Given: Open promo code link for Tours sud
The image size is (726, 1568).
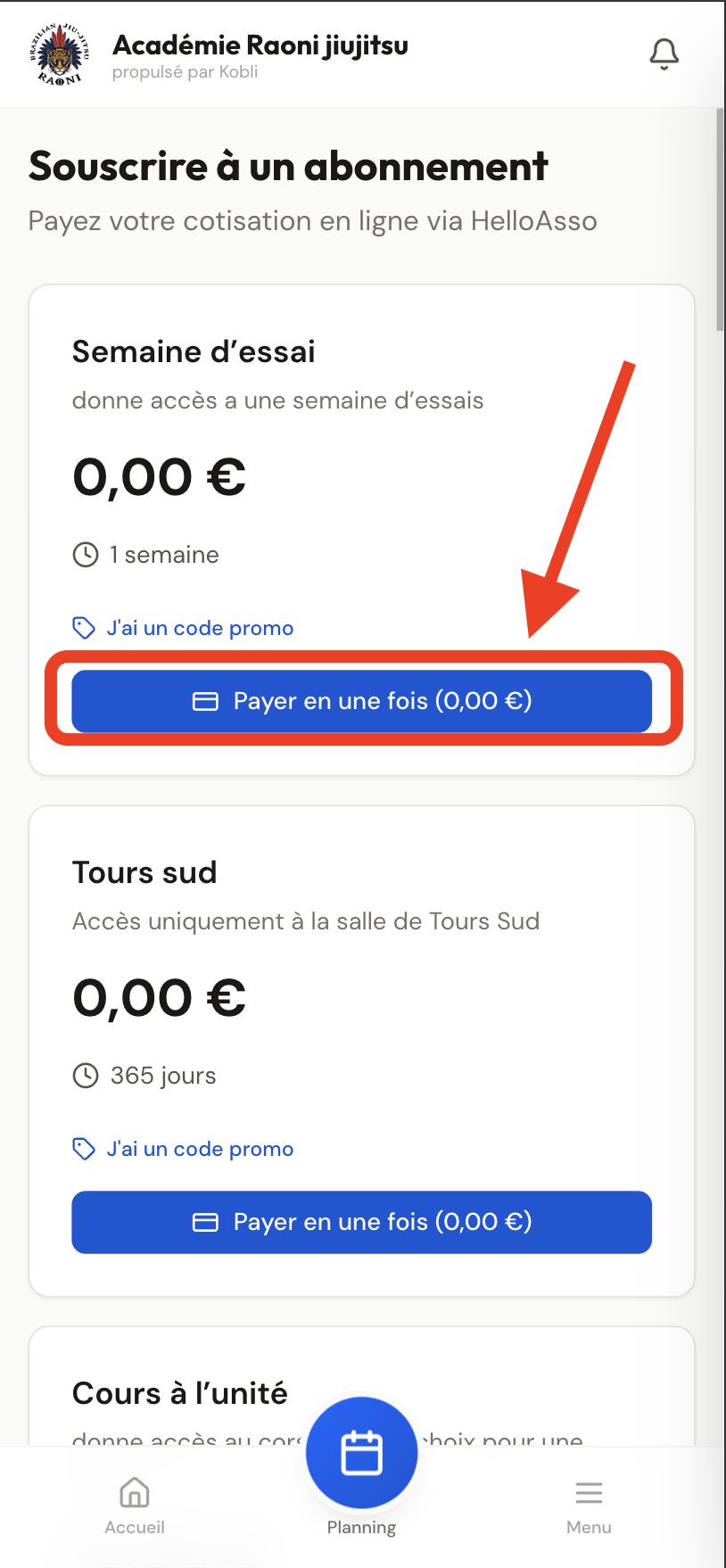Looking at the screenshot, I should point(200,1149).
